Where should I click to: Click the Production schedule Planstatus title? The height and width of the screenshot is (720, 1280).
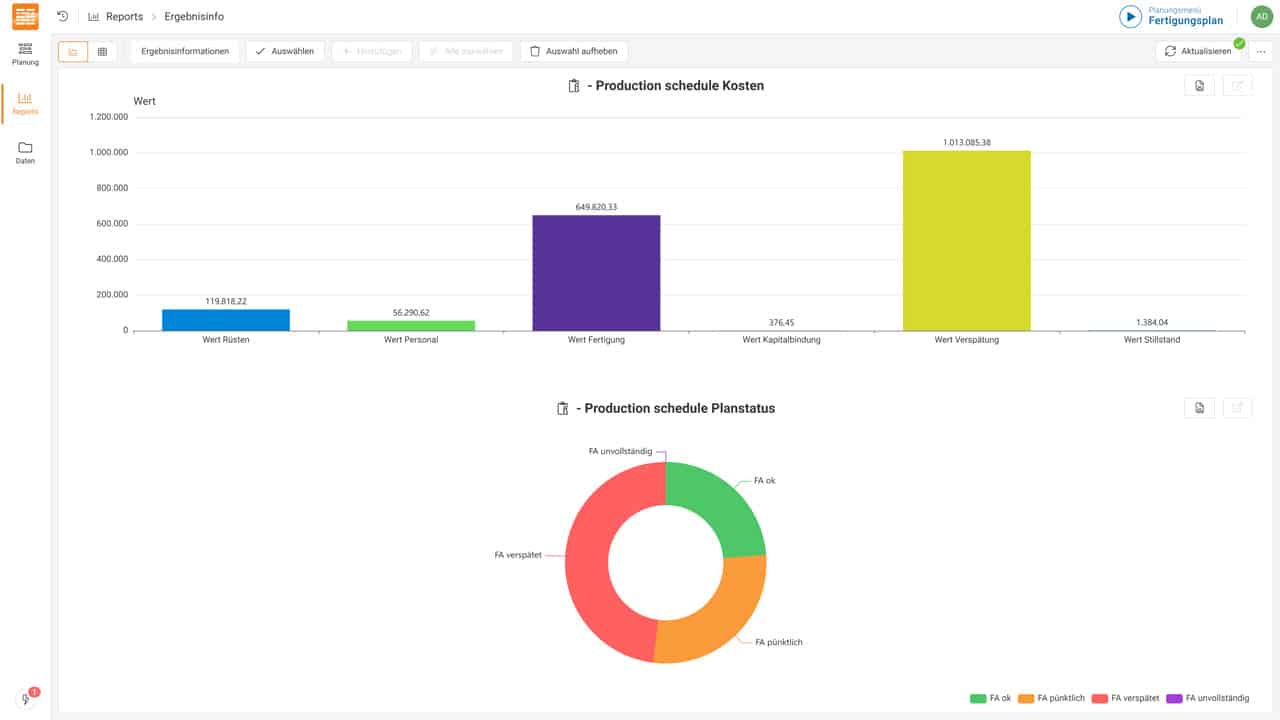click(676, 408)
